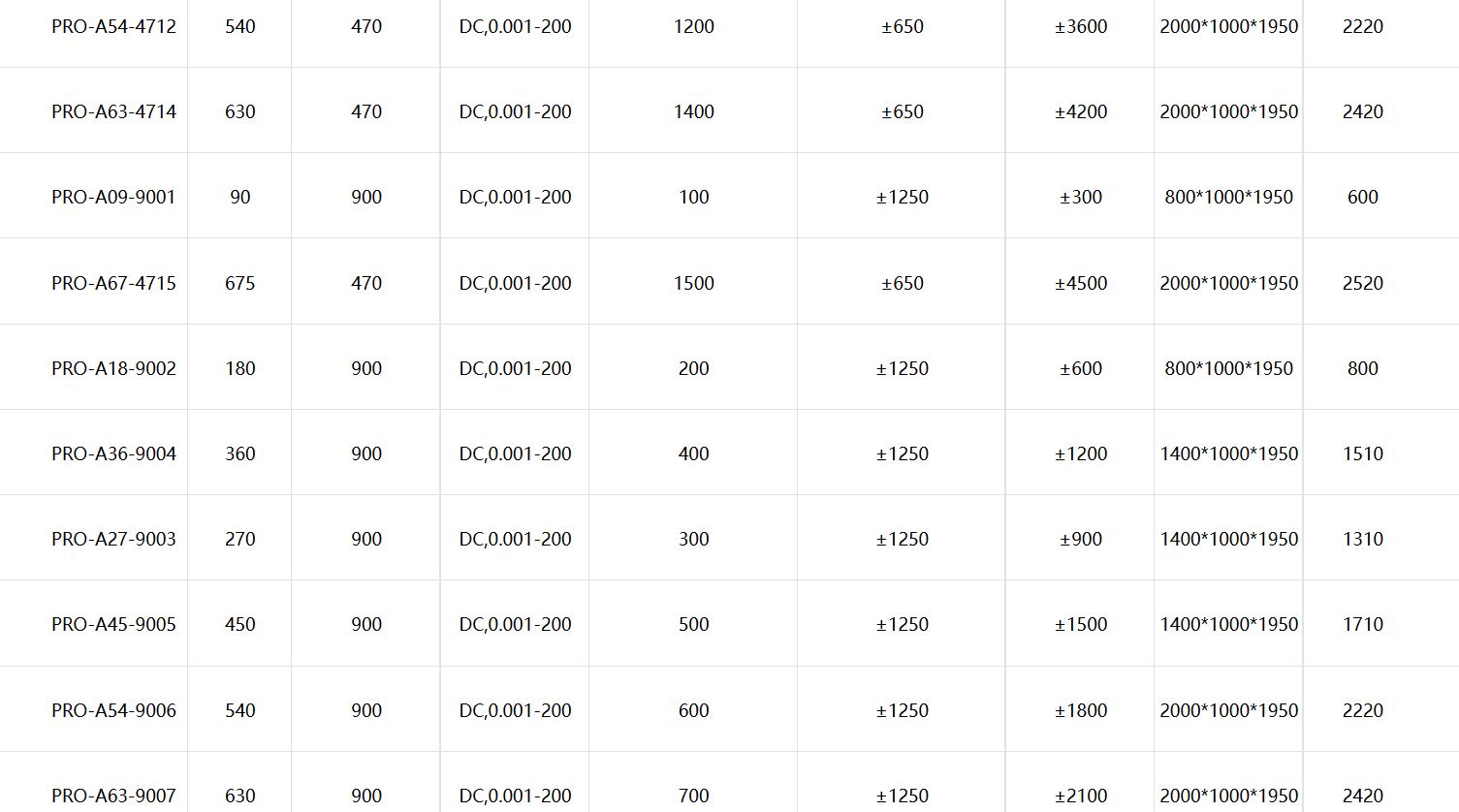Click 800*1000*1950 dimensions in PRO-A09-9001 row

tap(1228, 198)
